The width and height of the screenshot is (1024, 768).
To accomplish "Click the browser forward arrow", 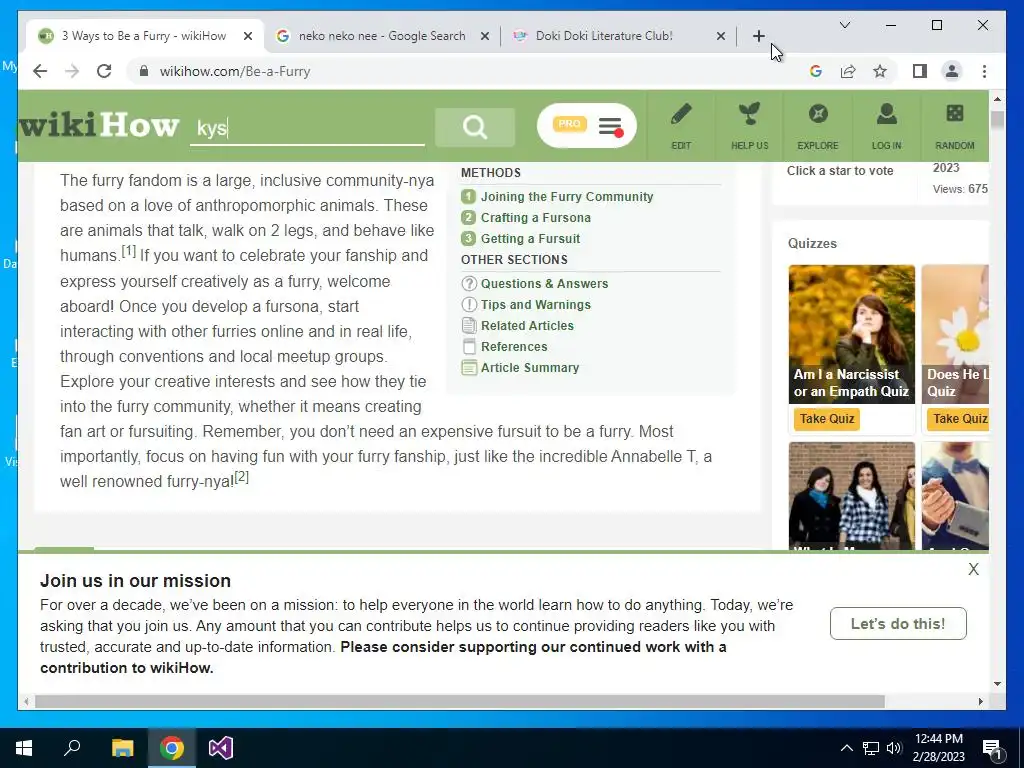I will [x=72, y=71].
